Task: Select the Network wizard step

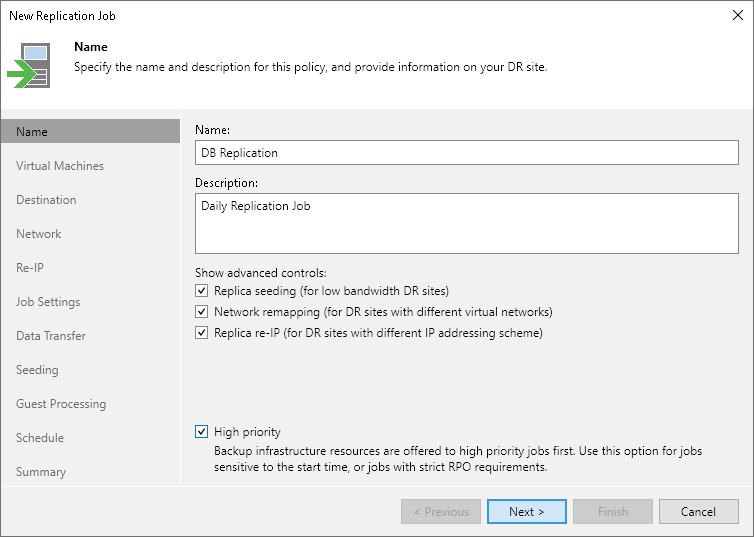Action: (x=39, y=234)
